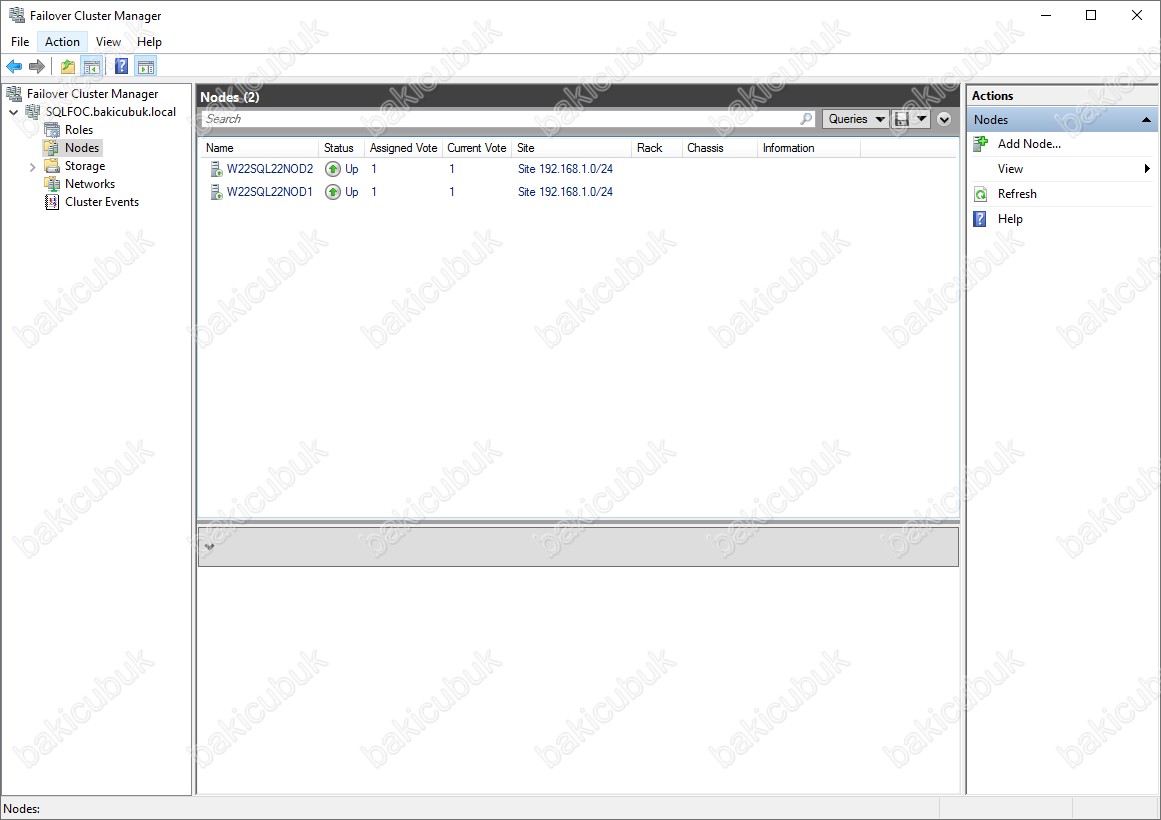Click the Forward arrow toolbar icon

(x=37, y=67)
